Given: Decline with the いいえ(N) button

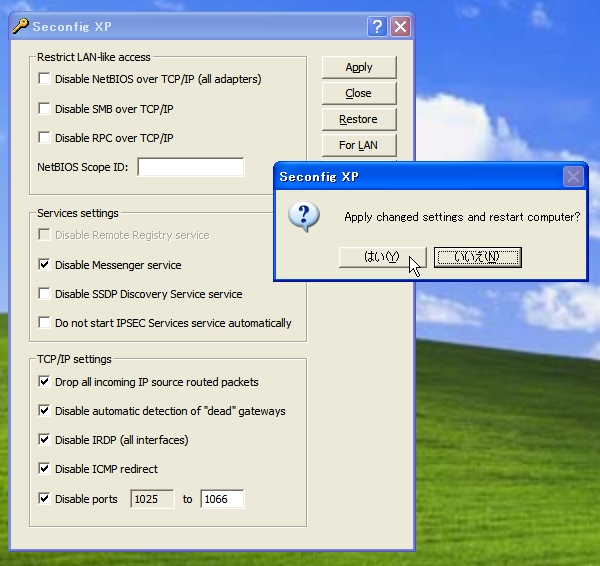Looking at the screenshot, I should pyautogui.click(x=478, y=257).
